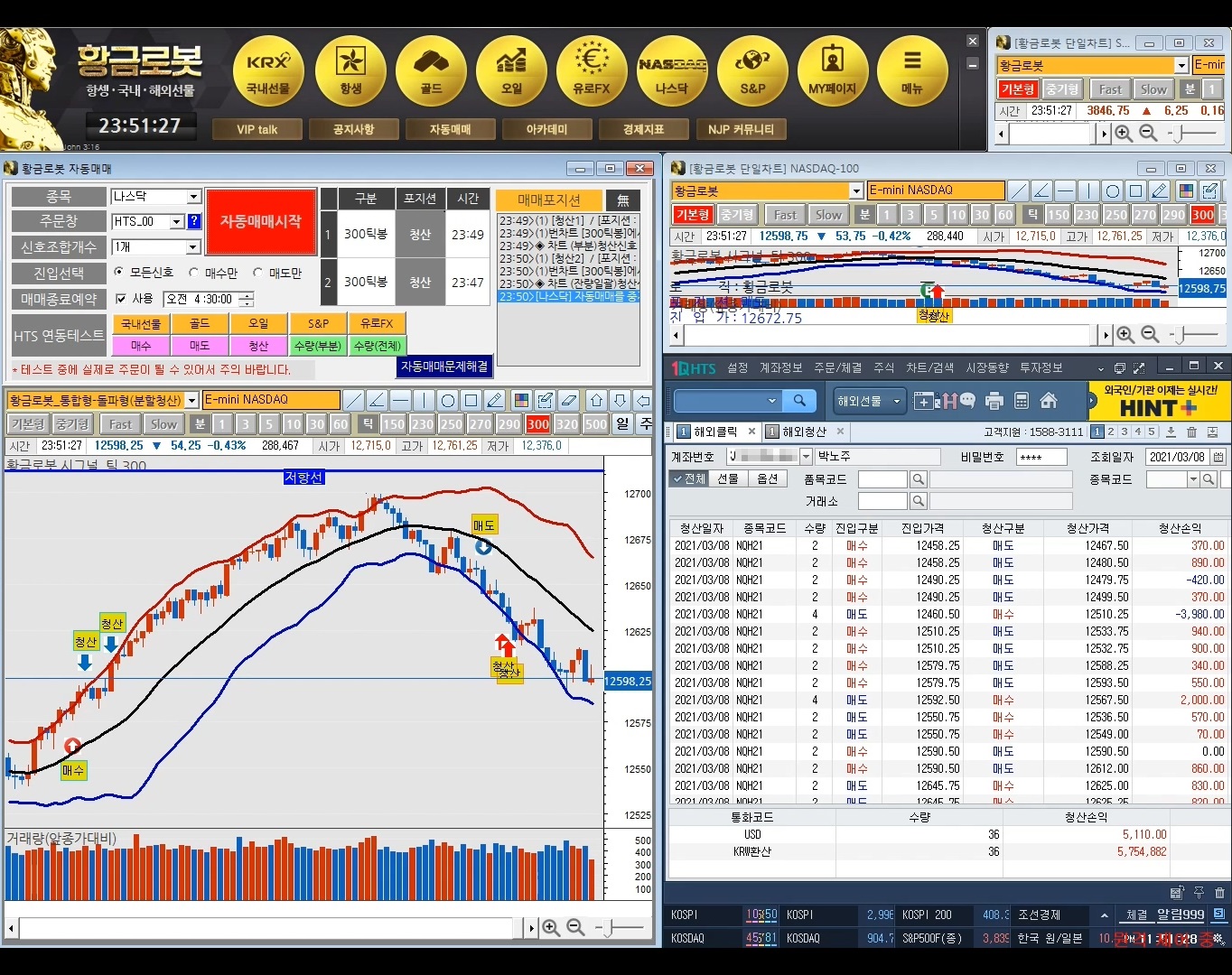
Task: Open 조회일자 calendar picker
Action: (x=1218, y=457)
